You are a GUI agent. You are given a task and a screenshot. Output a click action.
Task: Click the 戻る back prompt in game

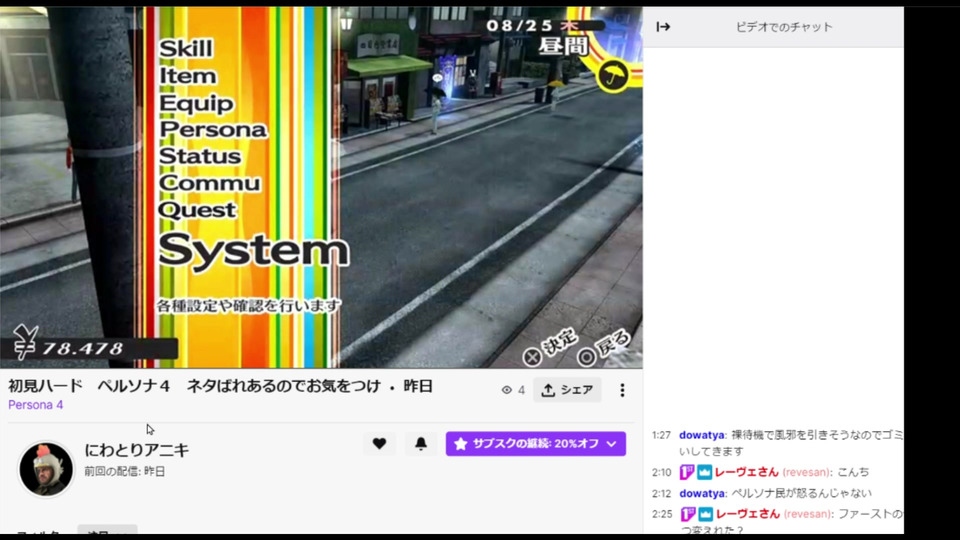(x=604, y=348)
